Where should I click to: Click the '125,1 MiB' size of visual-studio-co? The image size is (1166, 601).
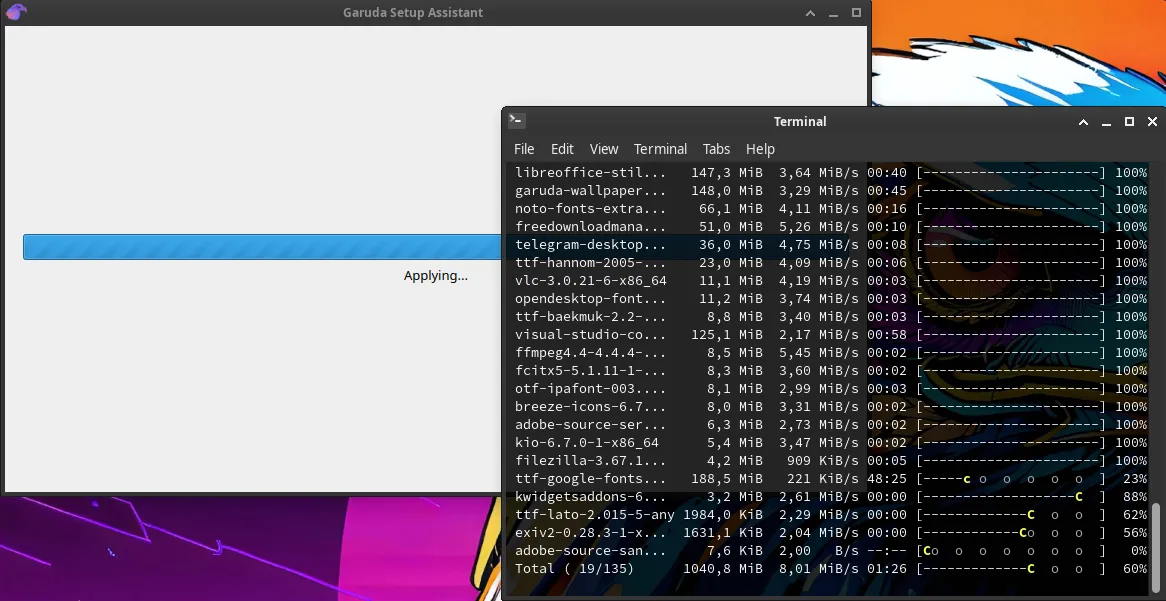727,335
